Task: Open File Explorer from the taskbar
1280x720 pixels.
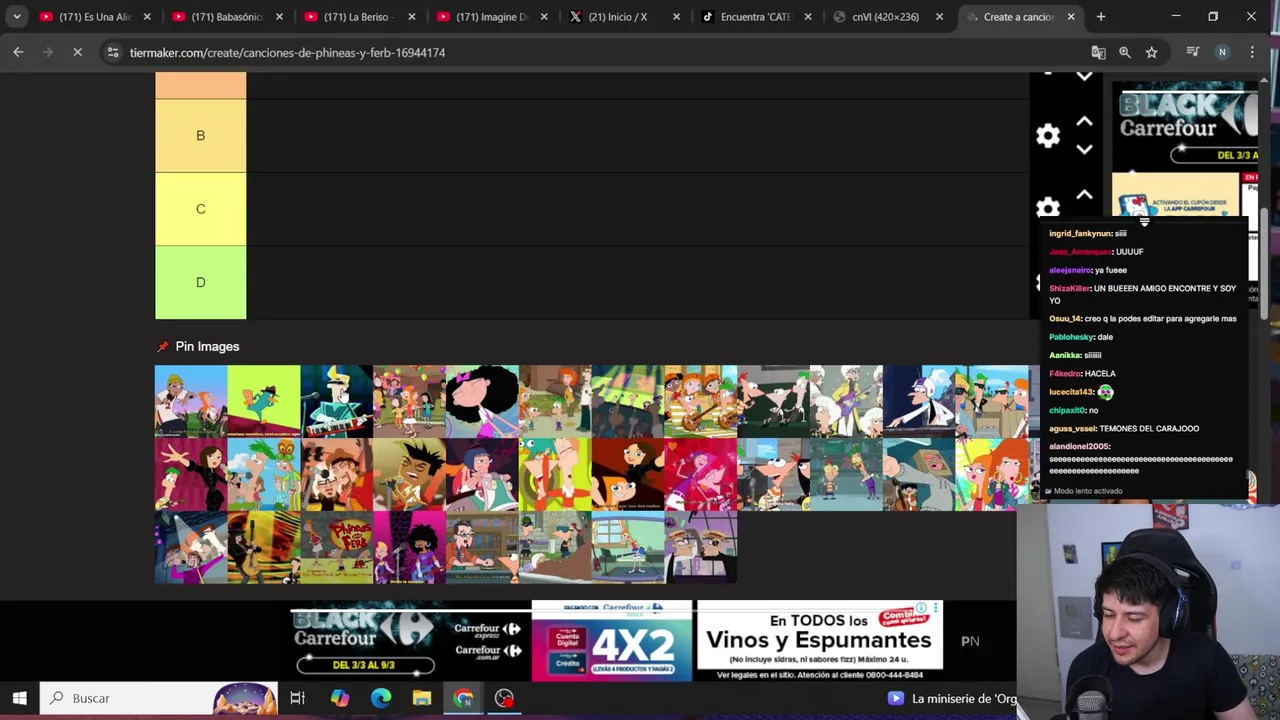Action: pyautogui.click(x=422, y=698)
